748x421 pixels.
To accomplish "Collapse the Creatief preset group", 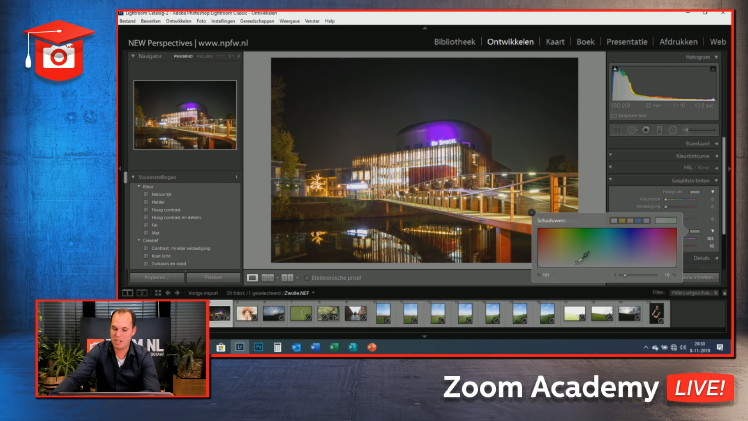I will point(139,240).
